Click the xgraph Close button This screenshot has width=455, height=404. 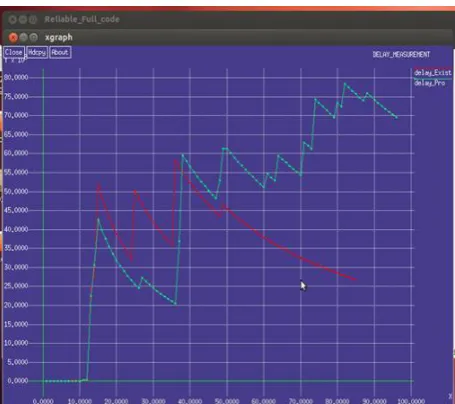pos(14,52)
